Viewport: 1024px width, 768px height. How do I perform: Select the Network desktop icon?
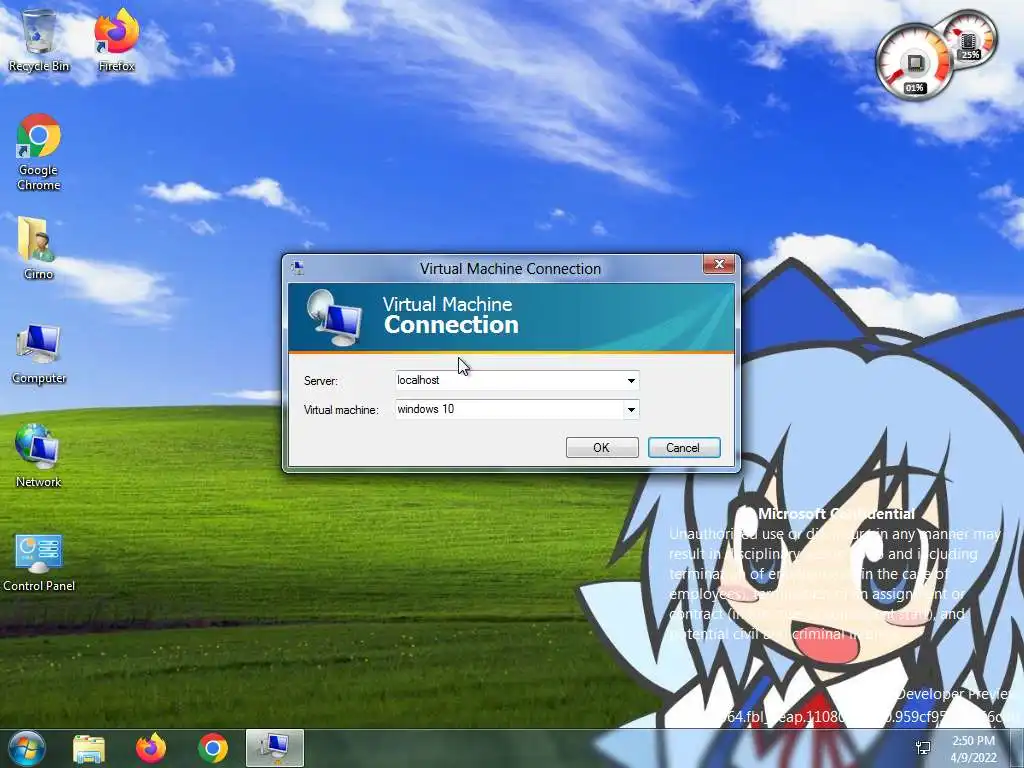coord(38,456)
